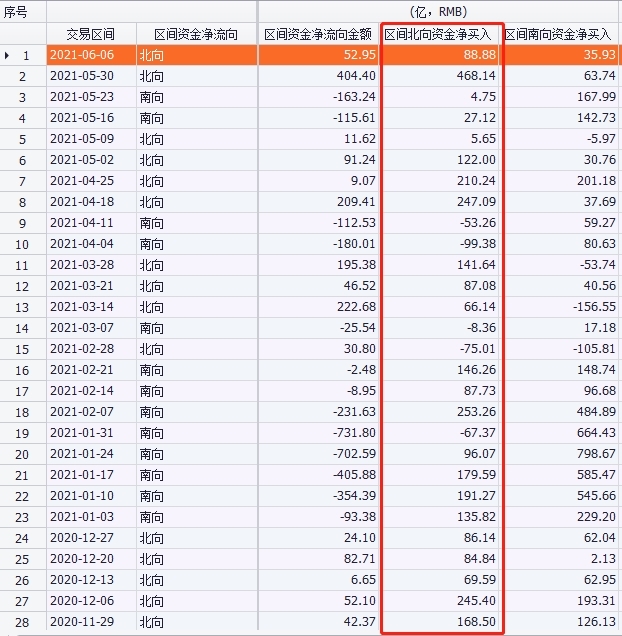Image resolution: width=622 pixels, height=636 pixels.
Task: Click northbound net buy value 245.40
Action: point(439,601)
